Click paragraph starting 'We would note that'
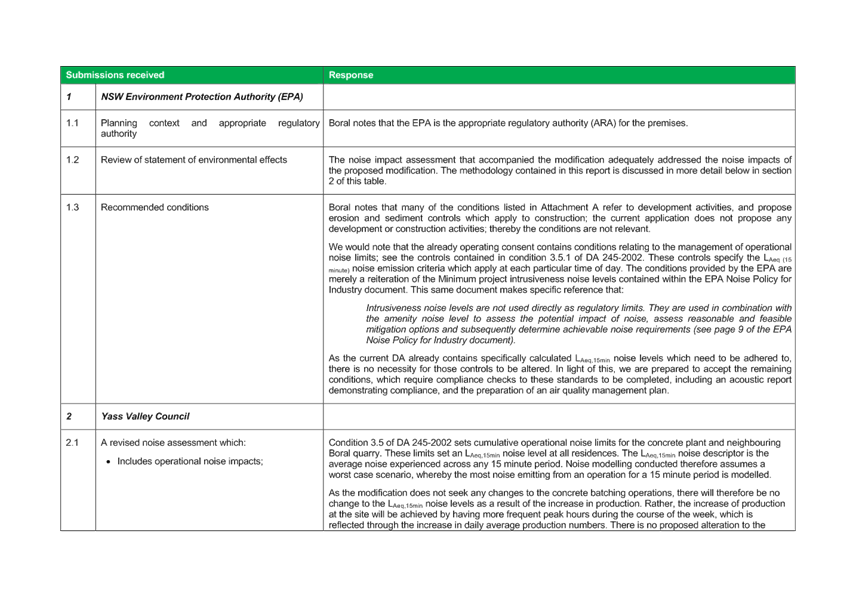The image size is (856, 599). 560,268
